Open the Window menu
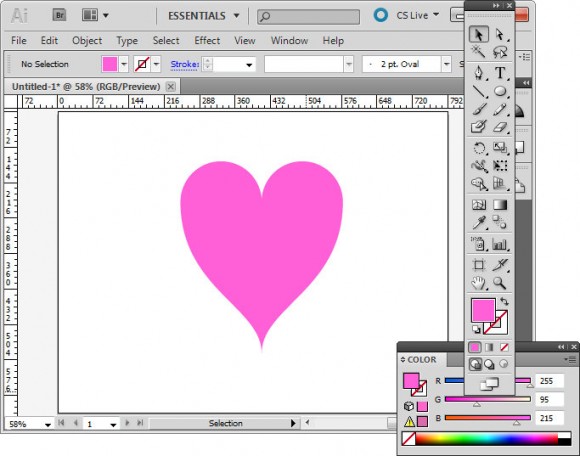580x456 pixels. point(289,40)
